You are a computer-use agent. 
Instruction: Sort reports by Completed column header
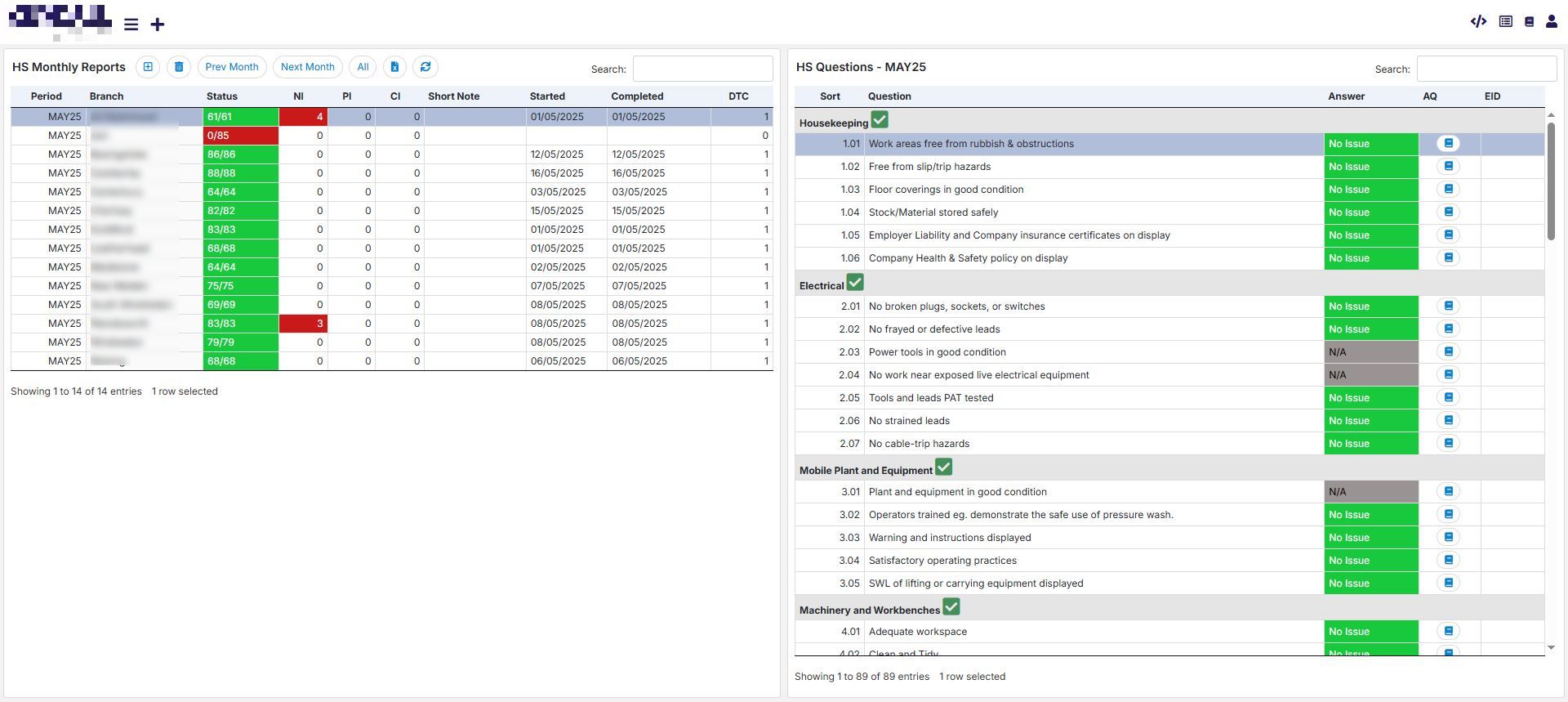pyautogui.click(x=637, y=96)
